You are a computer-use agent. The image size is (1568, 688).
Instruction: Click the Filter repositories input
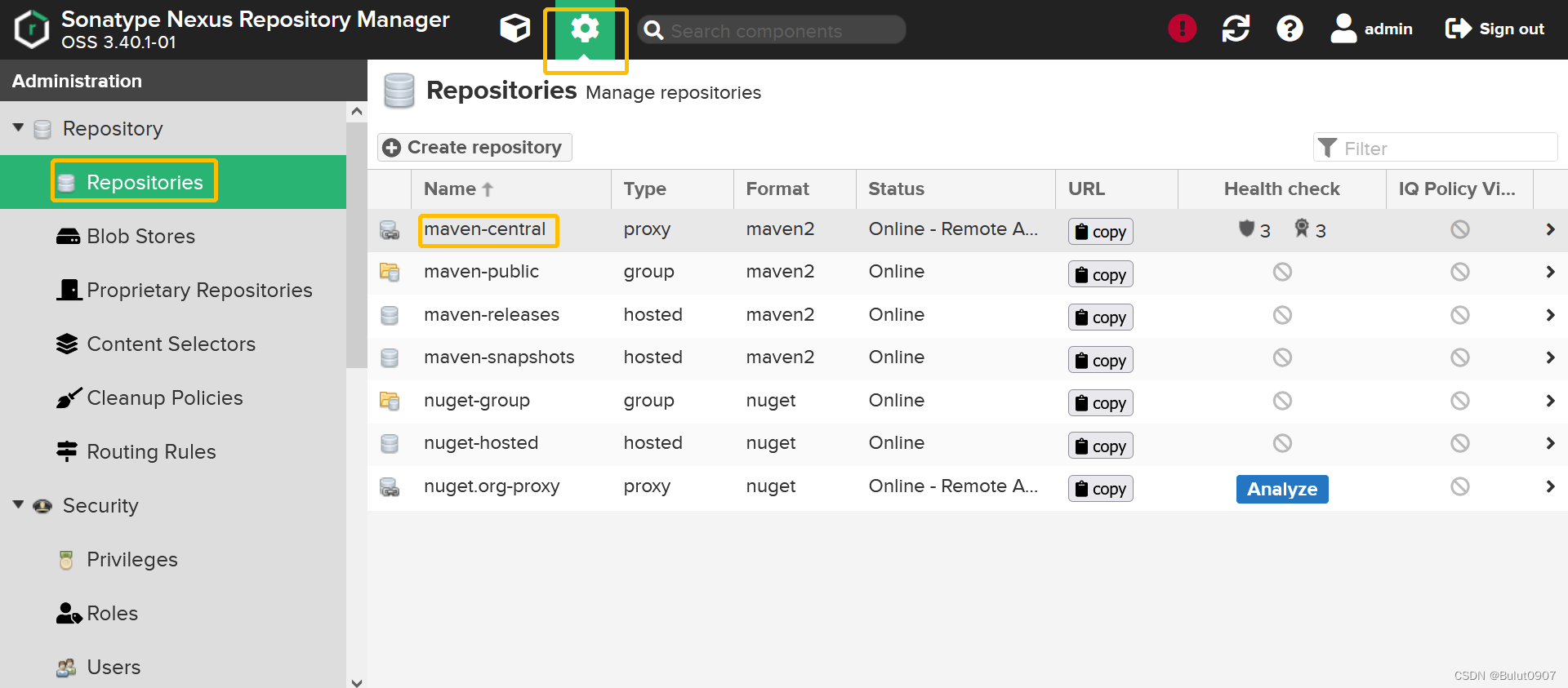pyautogui.click(x=1435, y=148)
